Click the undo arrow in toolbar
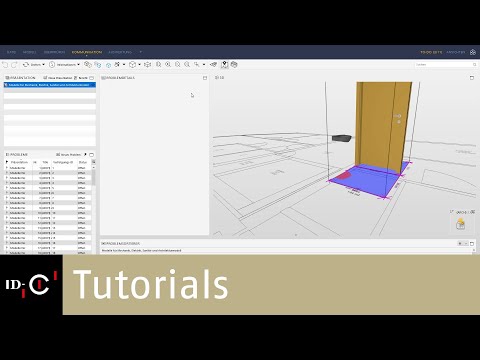Viewport: 480px width, 360px height. click(5, 64)
